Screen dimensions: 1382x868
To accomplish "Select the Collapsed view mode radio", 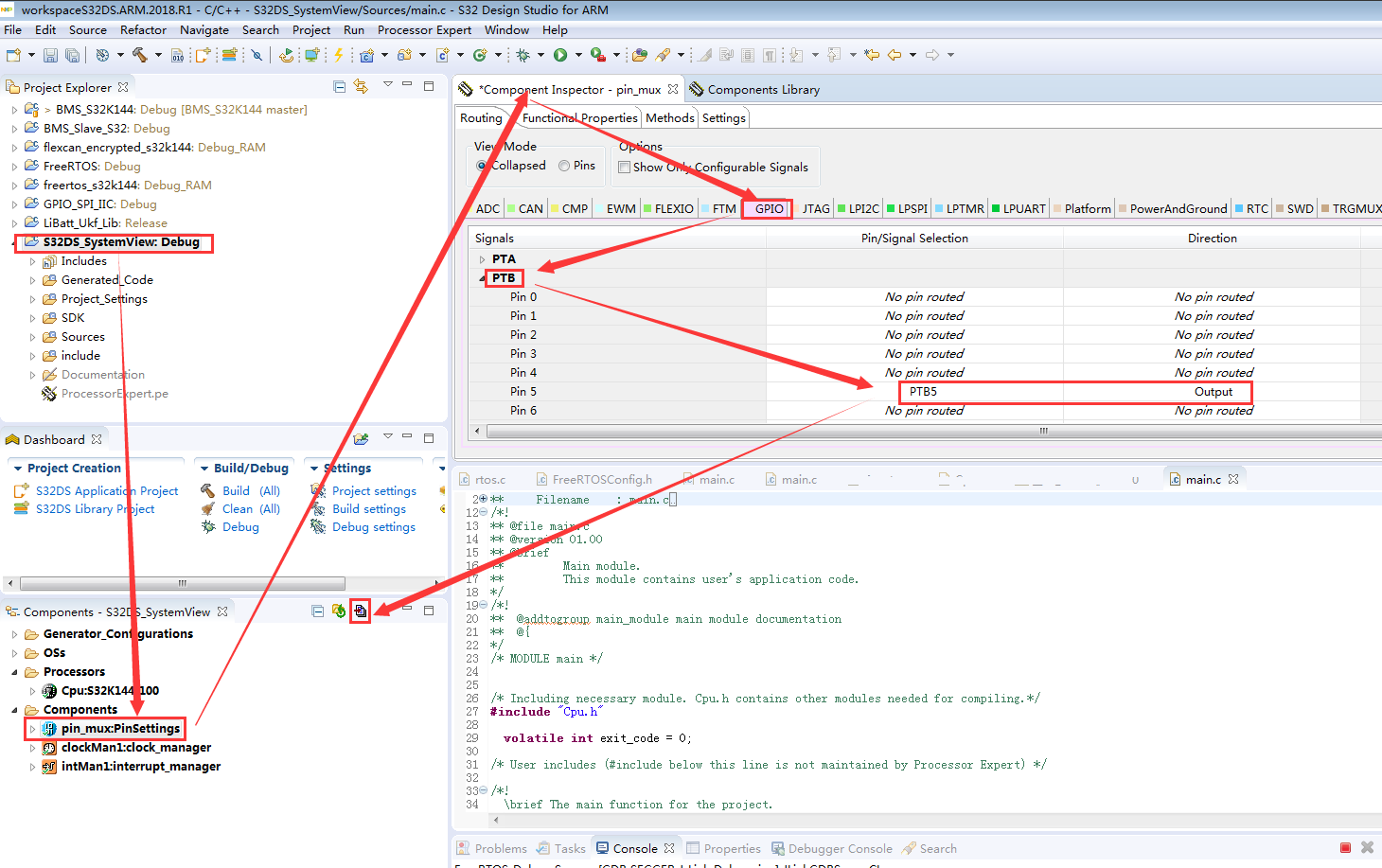I will pyautogui.click(x=482, y=166).
